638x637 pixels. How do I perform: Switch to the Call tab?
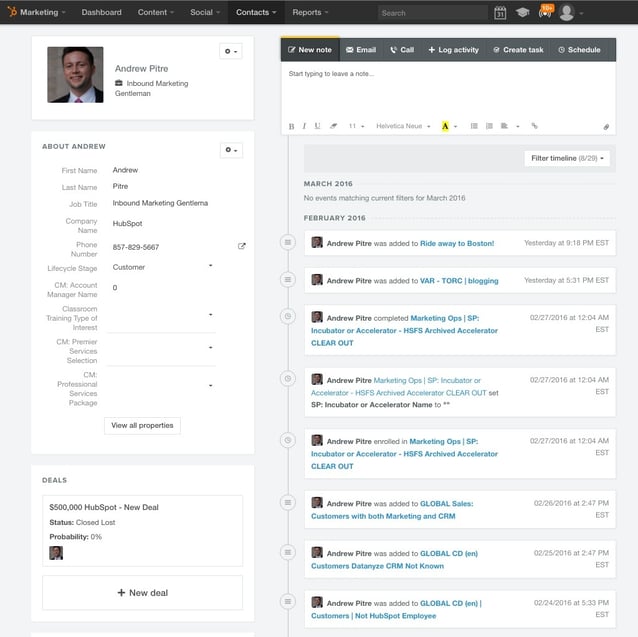point(402,50)
